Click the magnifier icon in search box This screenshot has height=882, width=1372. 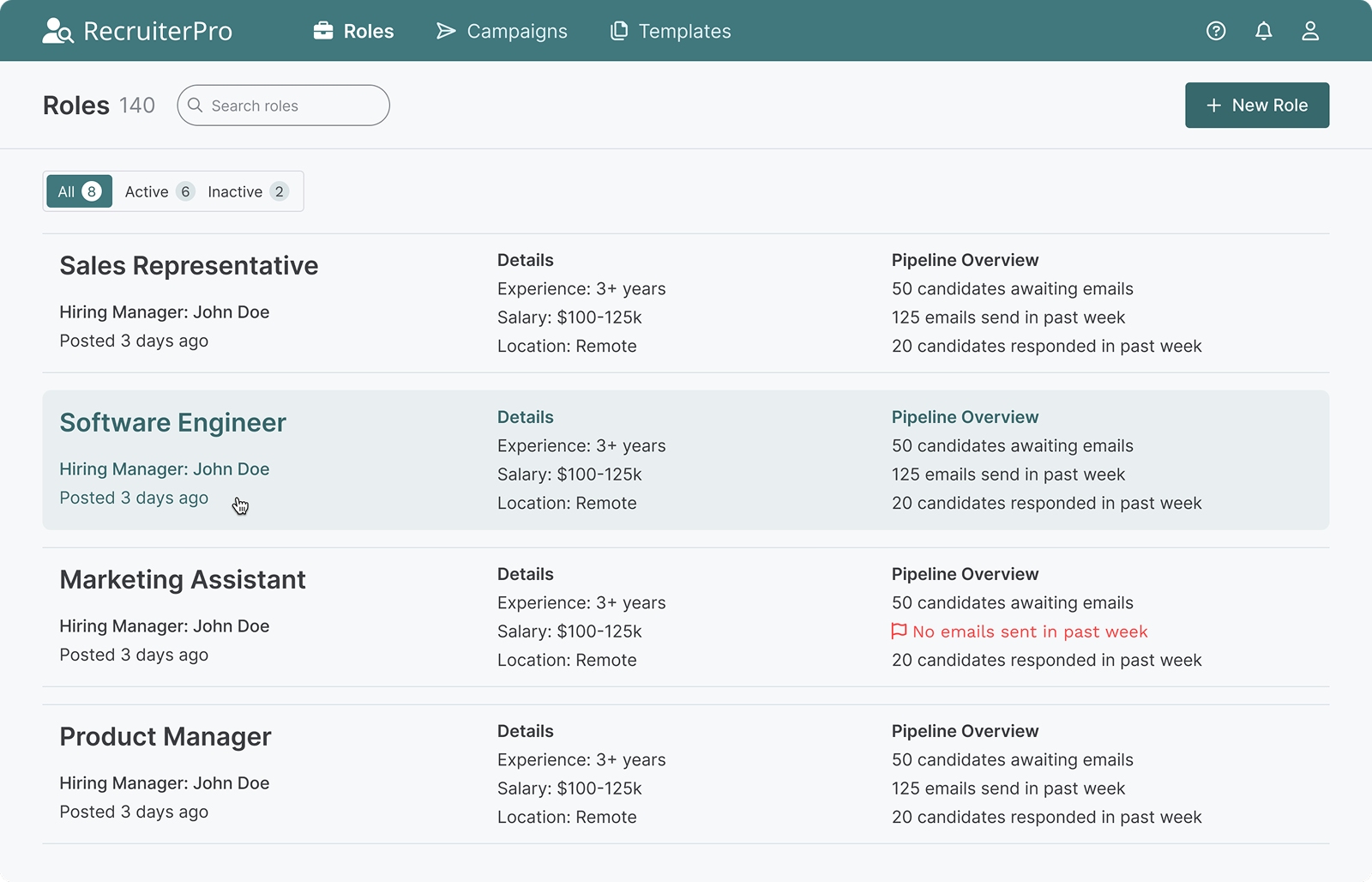pyautogui.click(x=196, y=106)
